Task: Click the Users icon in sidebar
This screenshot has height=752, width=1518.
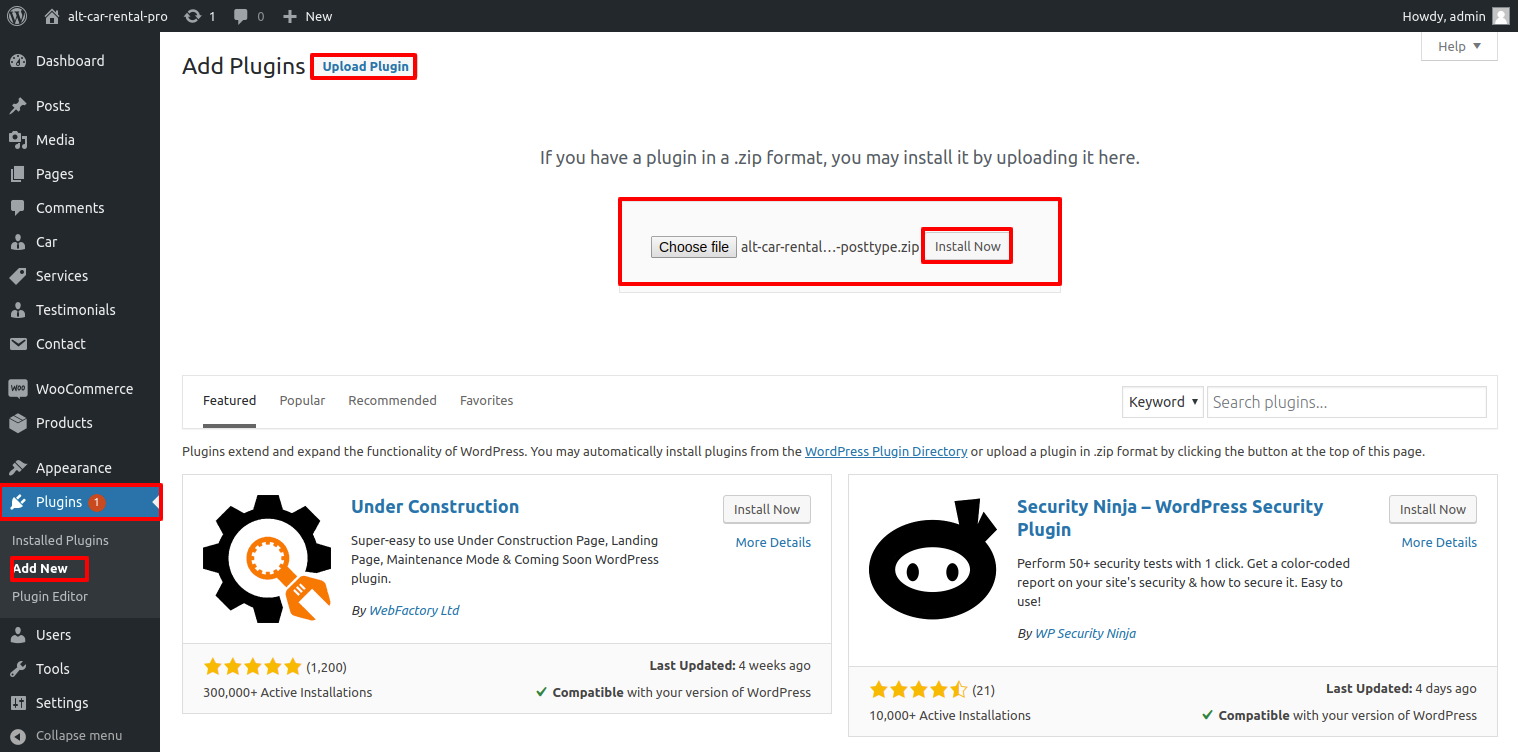Action: pos(18,635)
